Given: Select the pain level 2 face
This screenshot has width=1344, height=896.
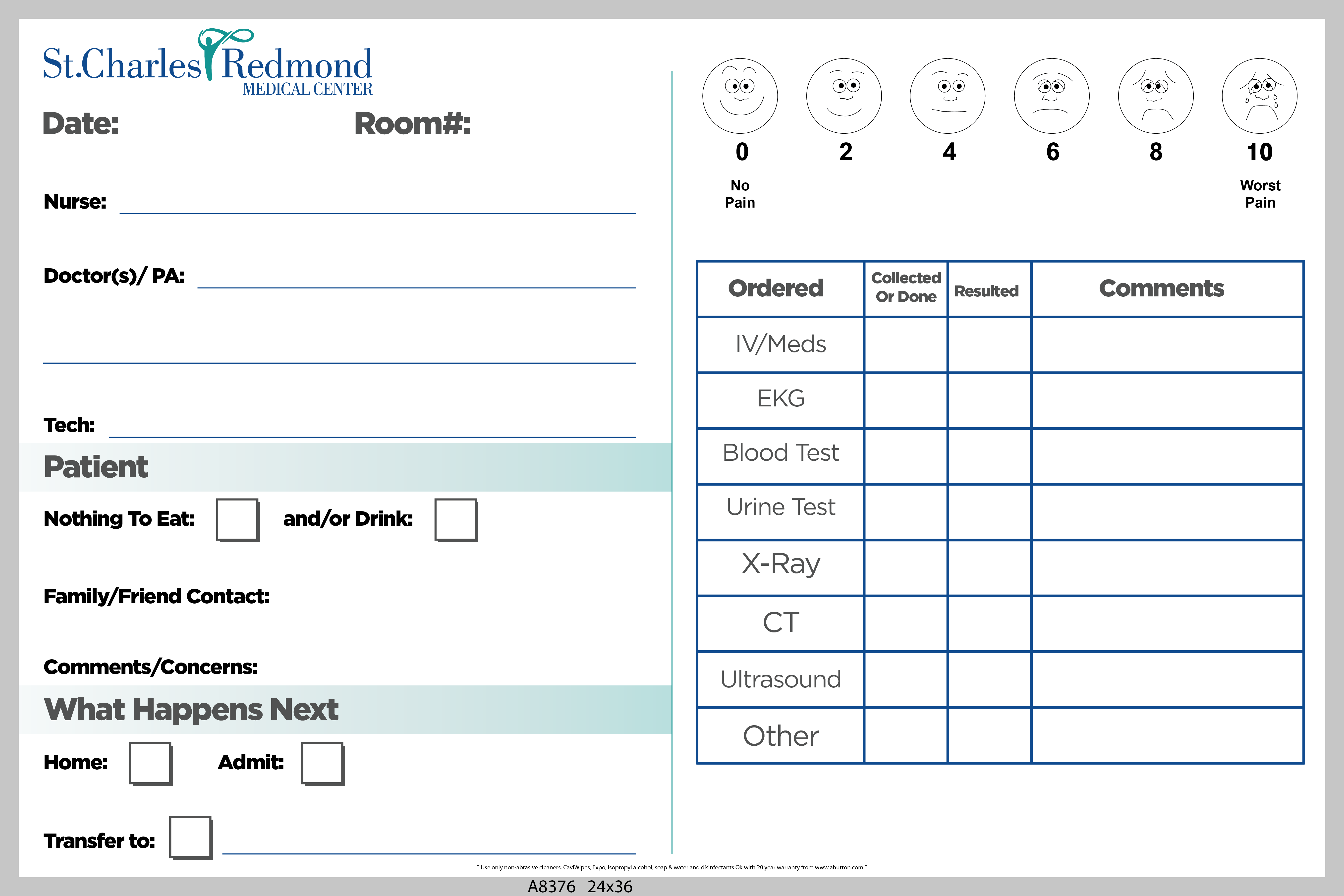Looking at the screenshot, I should tap(844, 96).
